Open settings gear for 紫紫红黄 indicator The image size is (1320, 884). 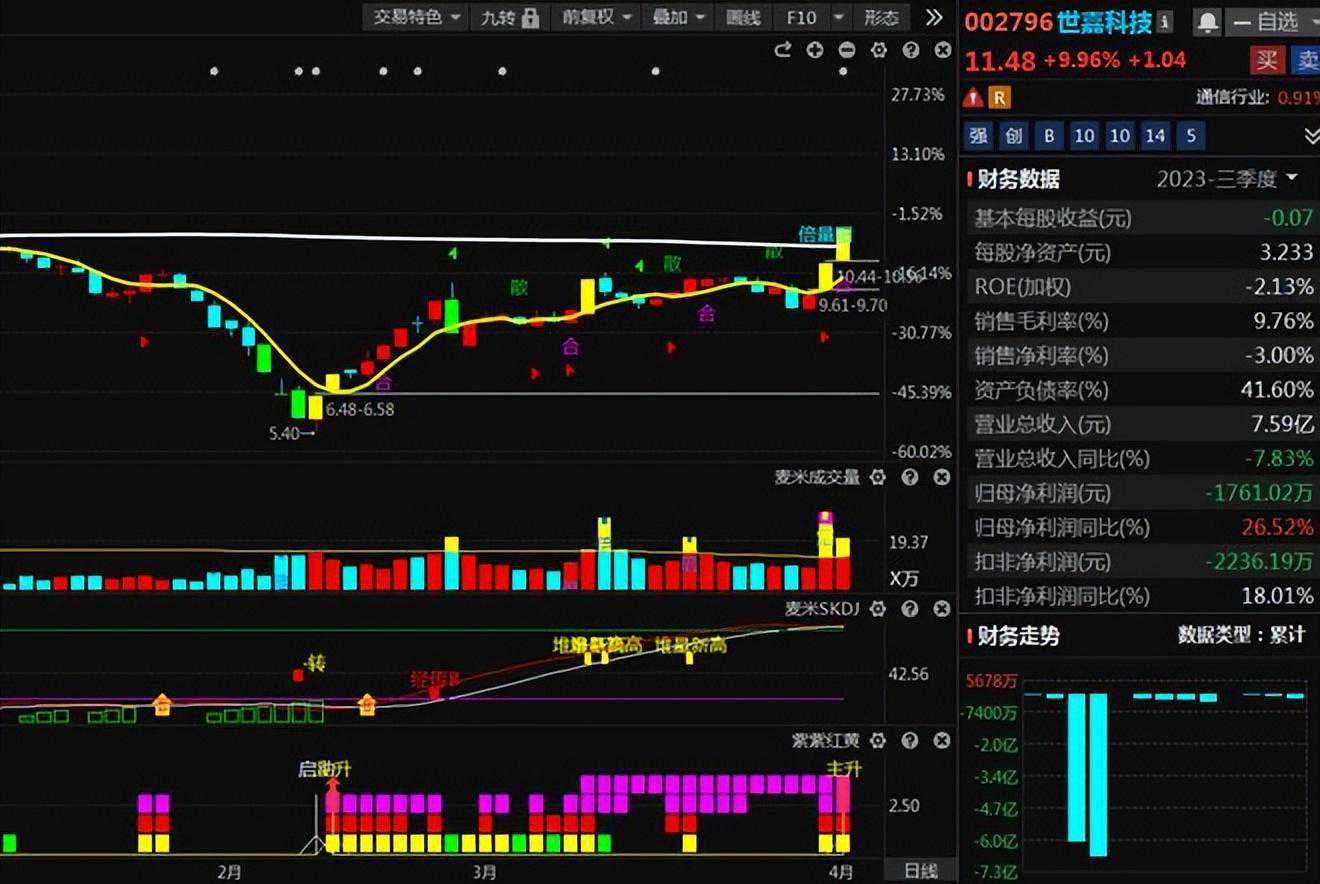tap(878, 741)
